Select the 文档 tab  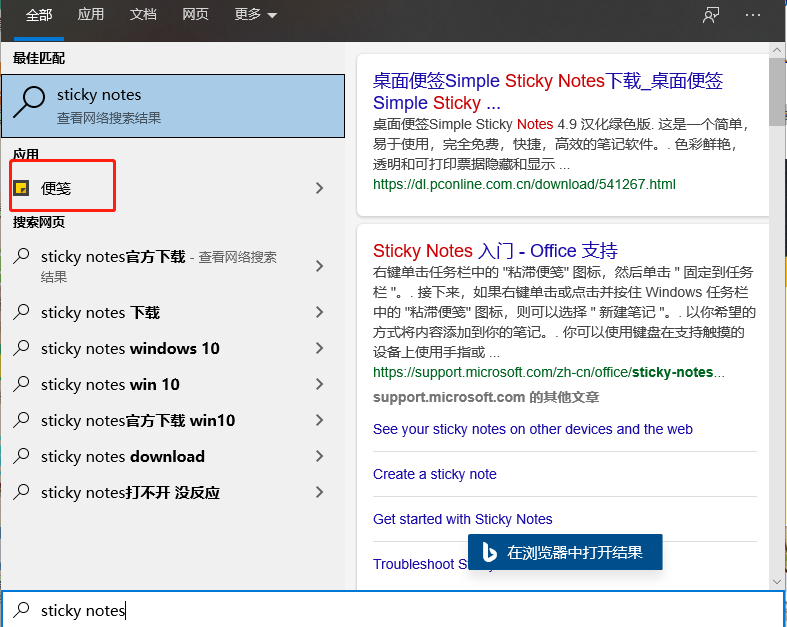click(x=143, y=14)
